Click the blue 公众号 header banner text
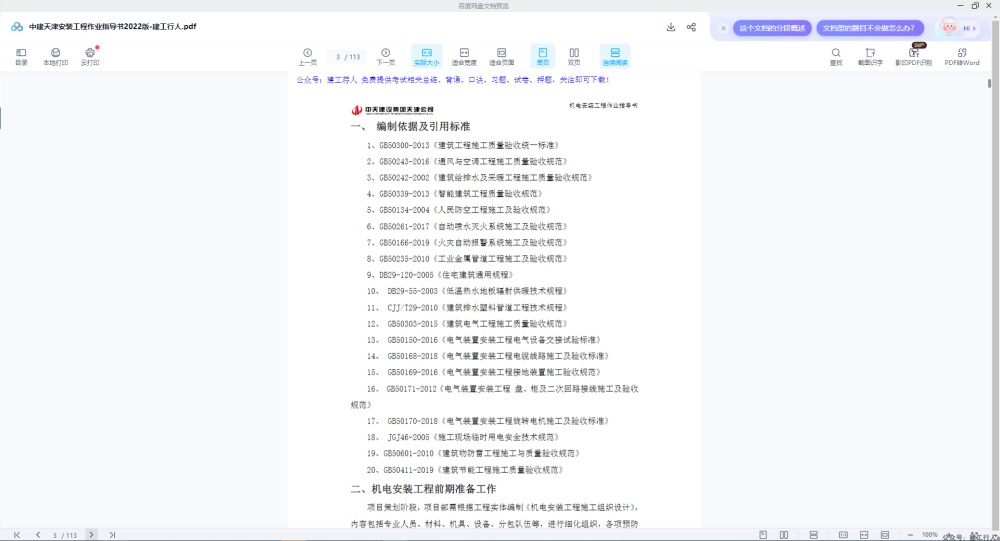The width and height of the screenshot is (1000, 541). [x=453, y=80]
